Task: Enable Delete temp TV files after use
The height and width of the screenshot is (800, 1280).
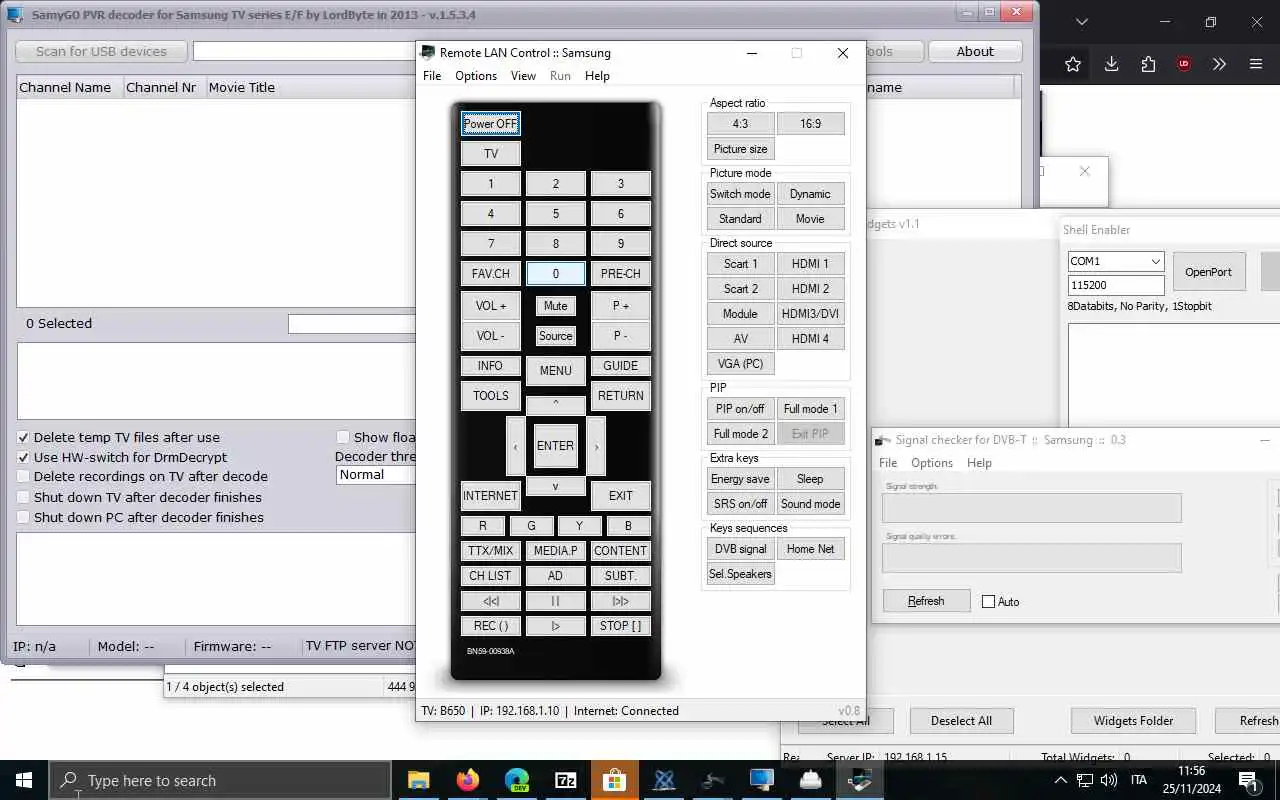Action: coord(24,437)
